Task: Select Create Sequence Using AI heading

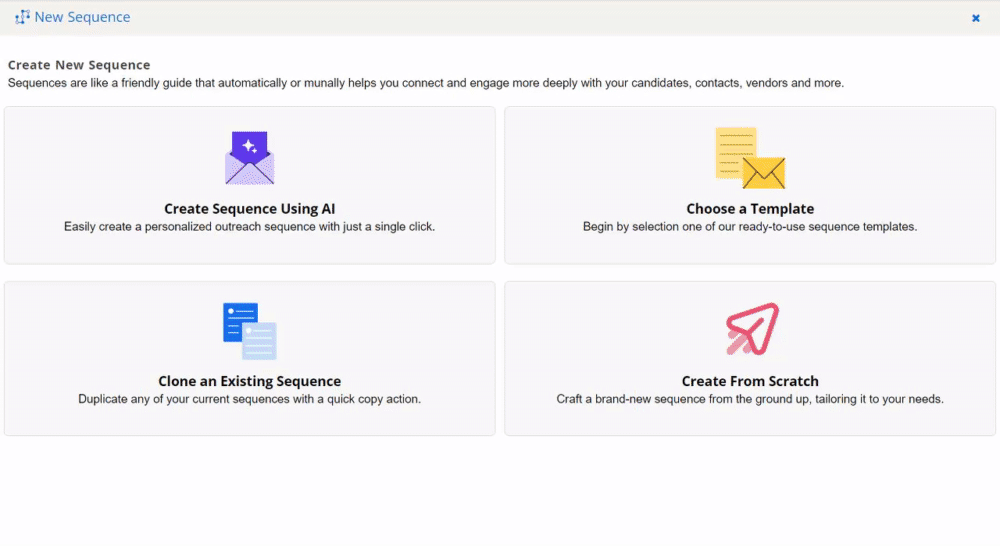Action: (x=249, y=209)
